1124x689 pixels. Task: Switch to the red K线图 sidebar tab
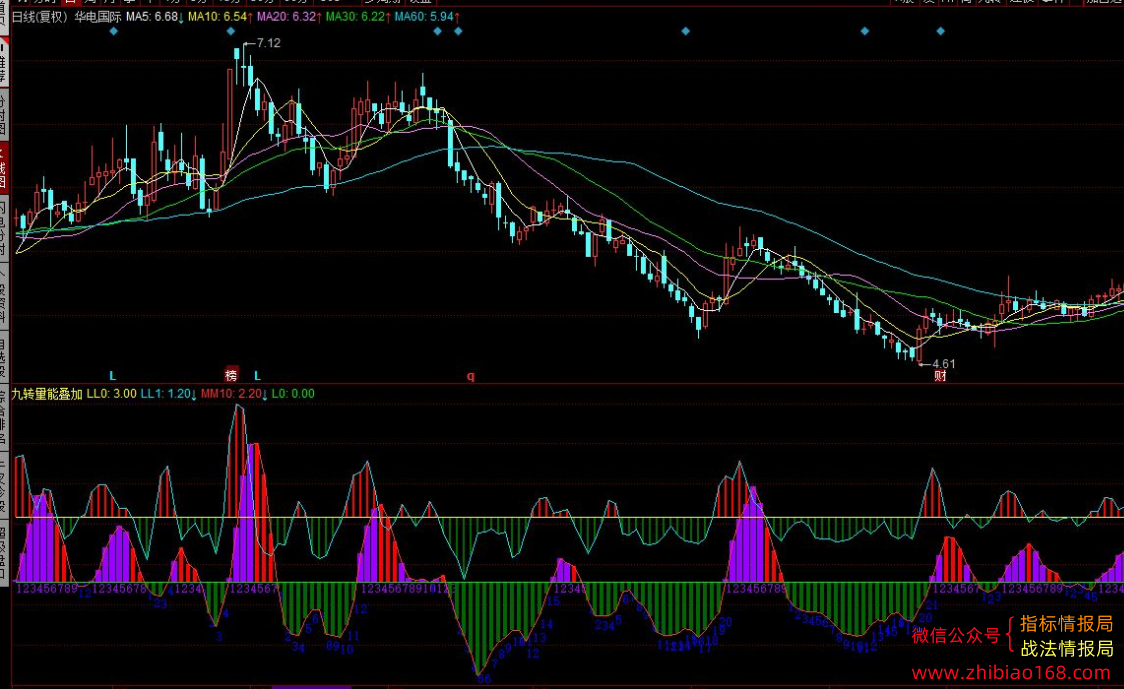[4, 166]
